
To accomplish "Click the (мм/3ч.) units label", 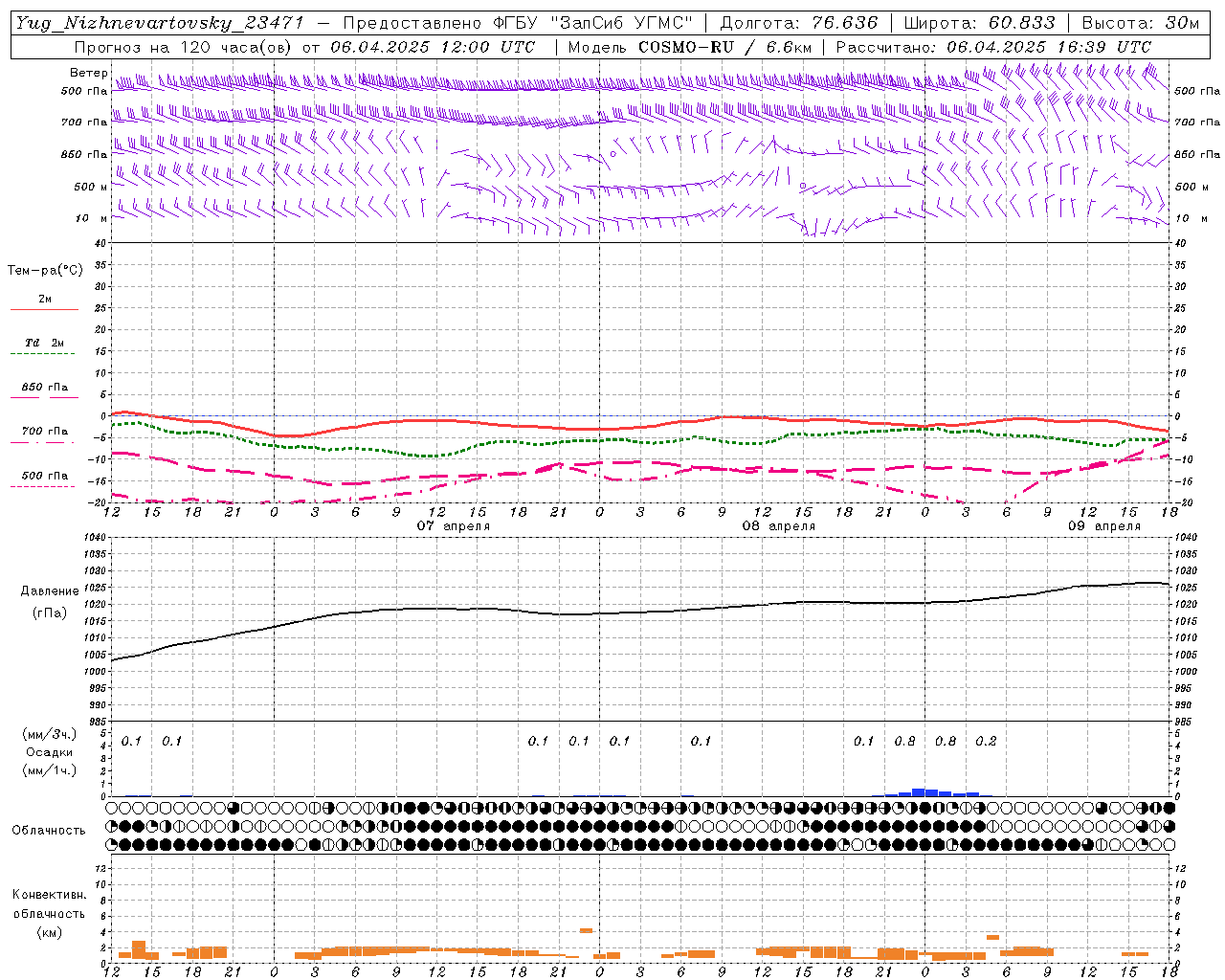I will (x=50, y=734).
